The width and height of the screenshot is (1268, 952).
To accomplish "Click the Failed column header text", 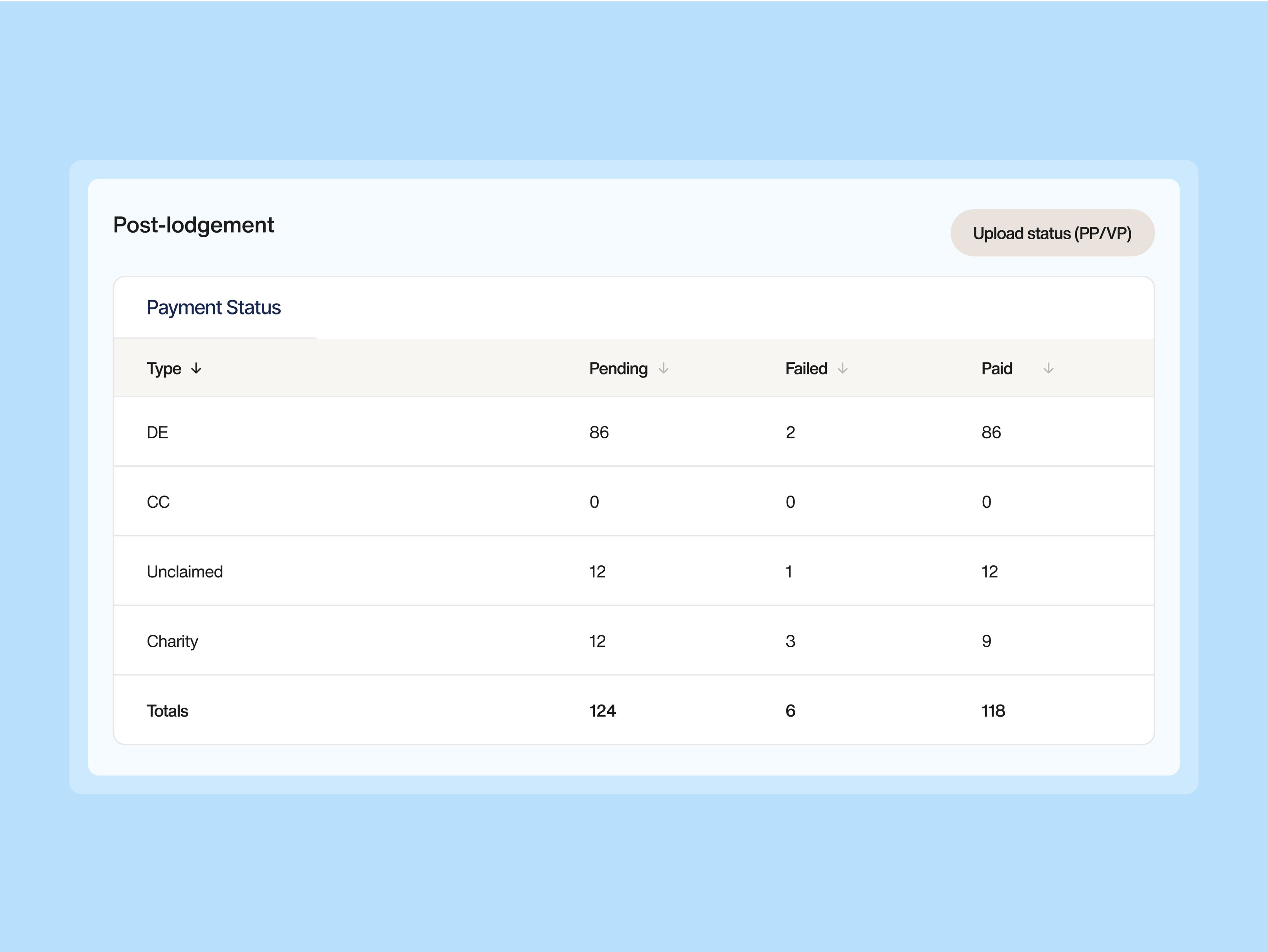I will tap(806, 368).
